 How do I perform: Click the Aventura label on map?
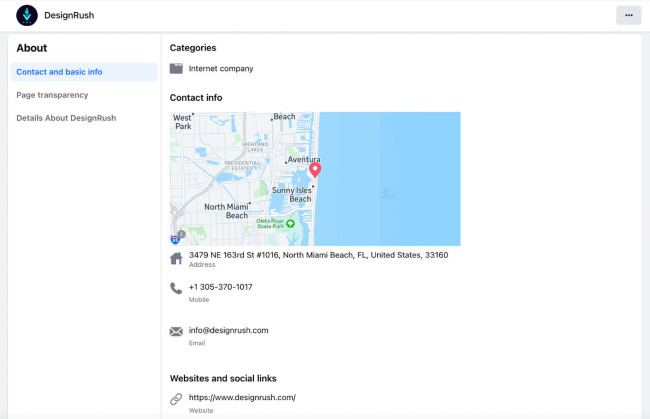tap(304, 159)
